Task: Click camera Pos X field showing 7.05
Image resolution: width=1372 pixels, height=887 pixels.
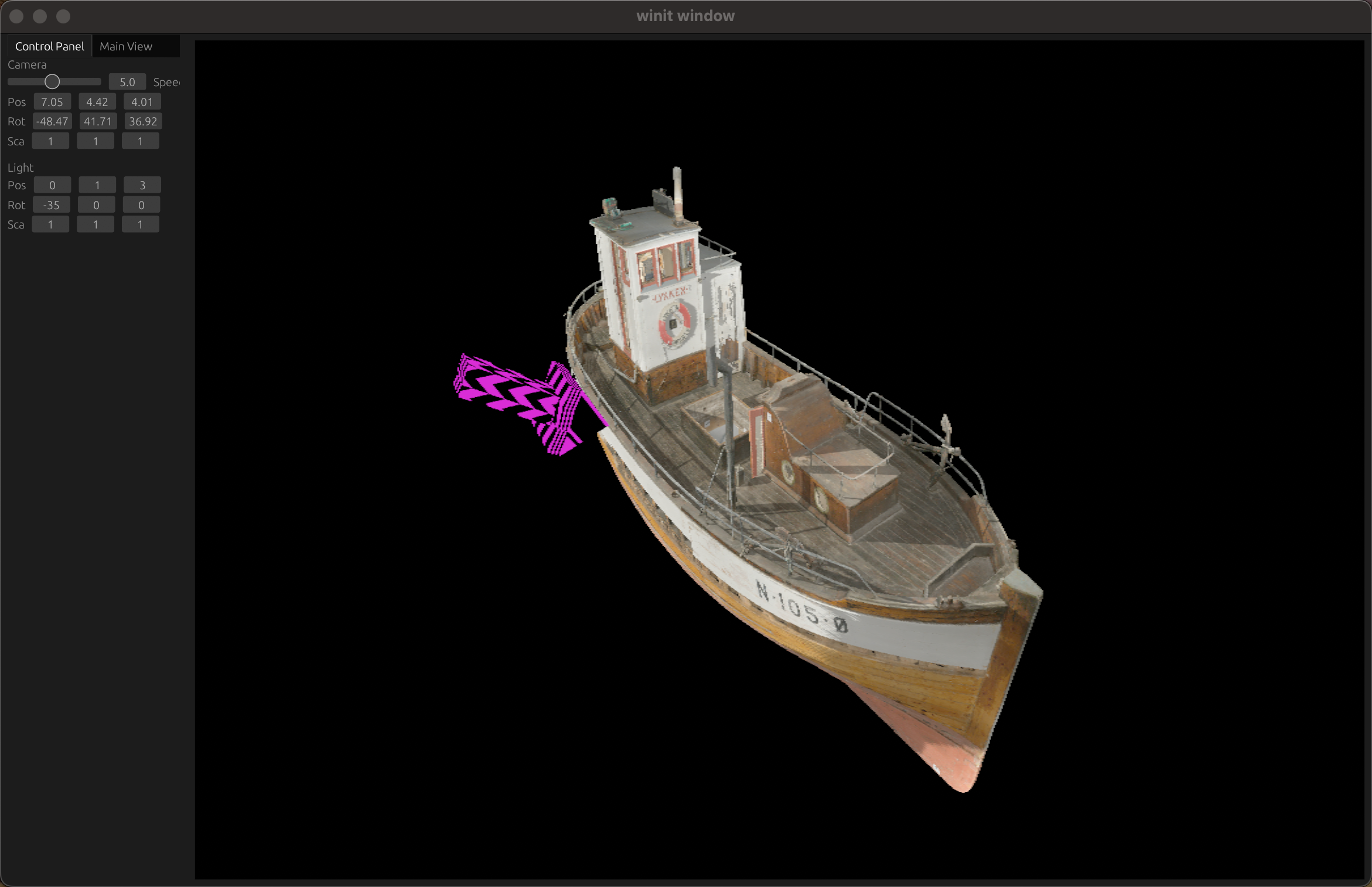Action: 52,102
